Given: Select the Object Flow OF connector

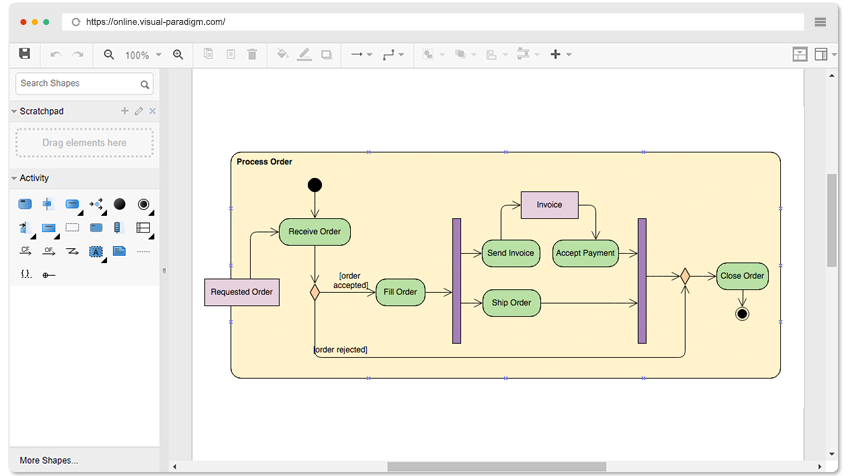Looking at the screenshot, I should point(49,251).
